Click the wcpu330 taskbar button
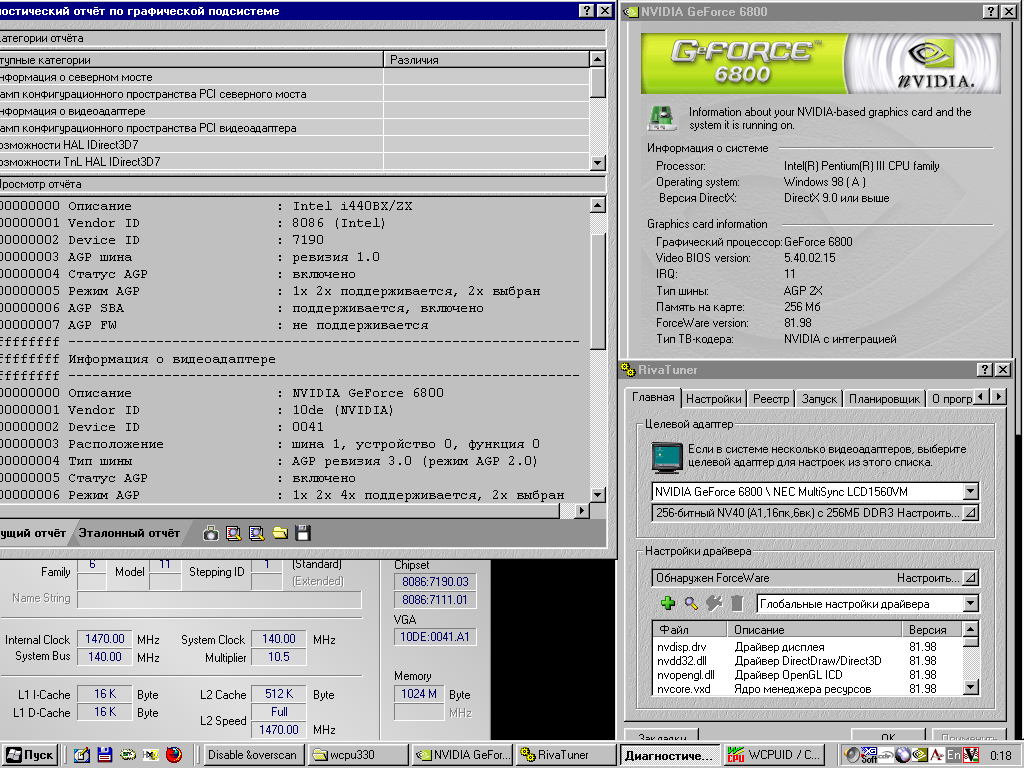Screen dimensions: 1024x768 [357, 755]
